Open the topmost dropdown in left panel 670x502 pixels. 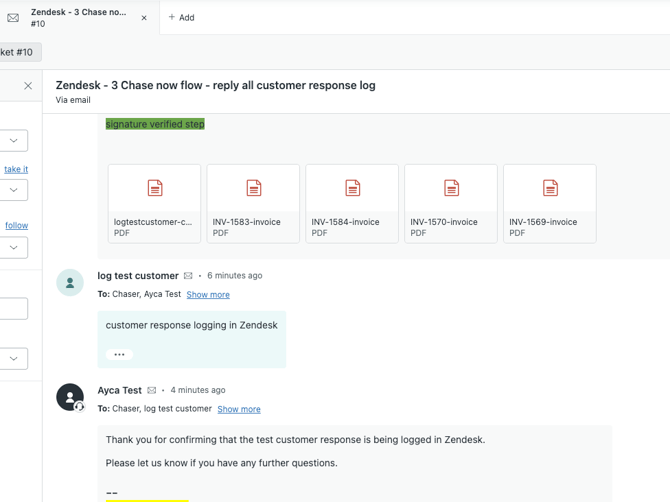[x=14, y=141]
